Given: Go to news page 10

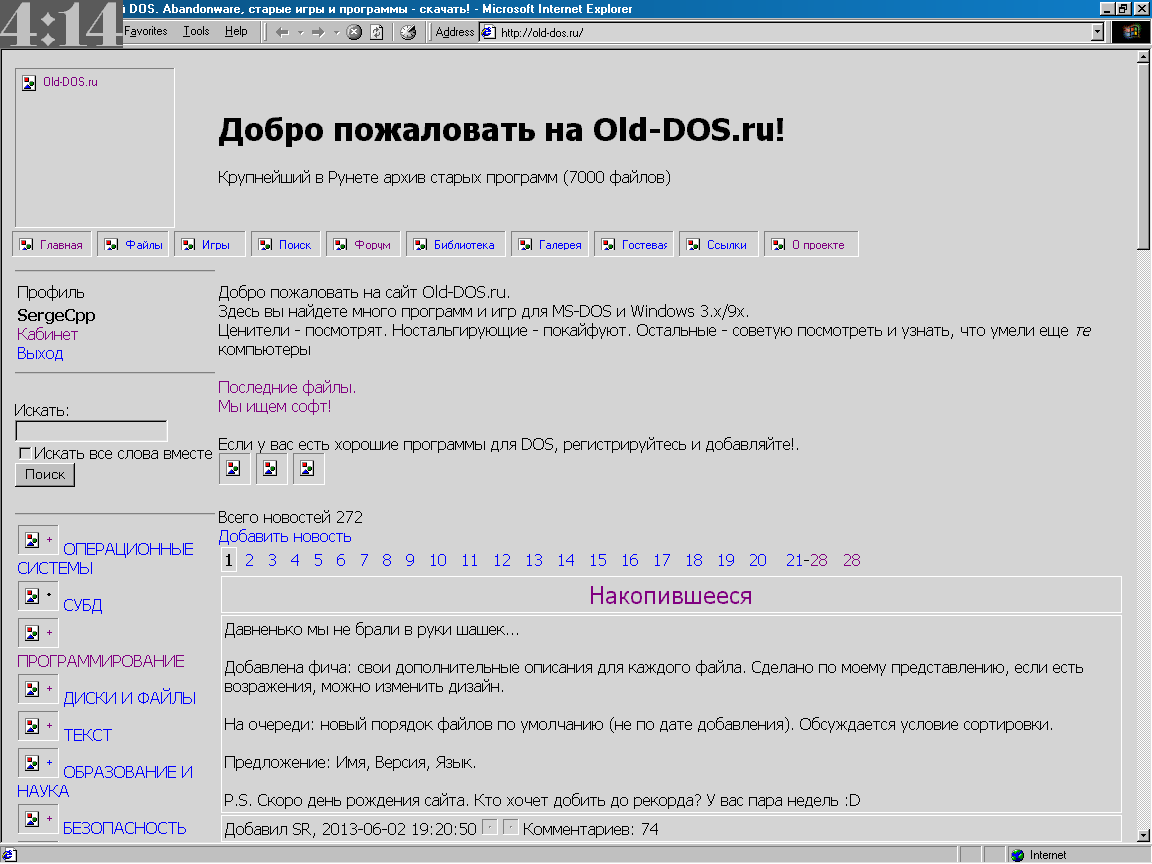Looking at the screenshot, I should (438, 561).
